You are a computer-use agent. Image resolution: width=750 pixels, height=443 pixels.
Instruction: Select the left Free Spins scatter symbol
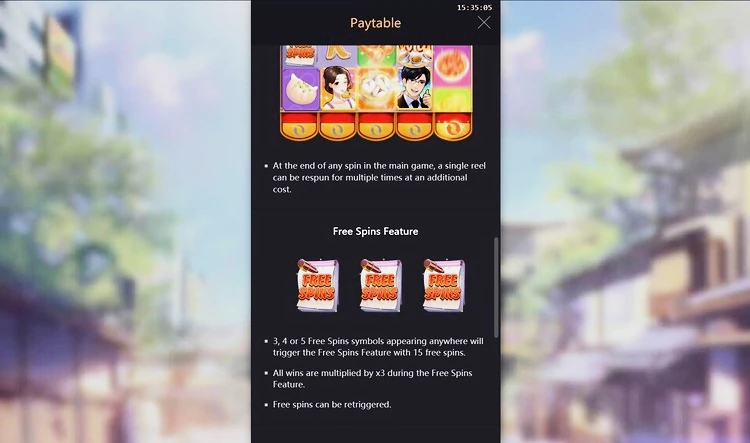[x=317, y=285]
